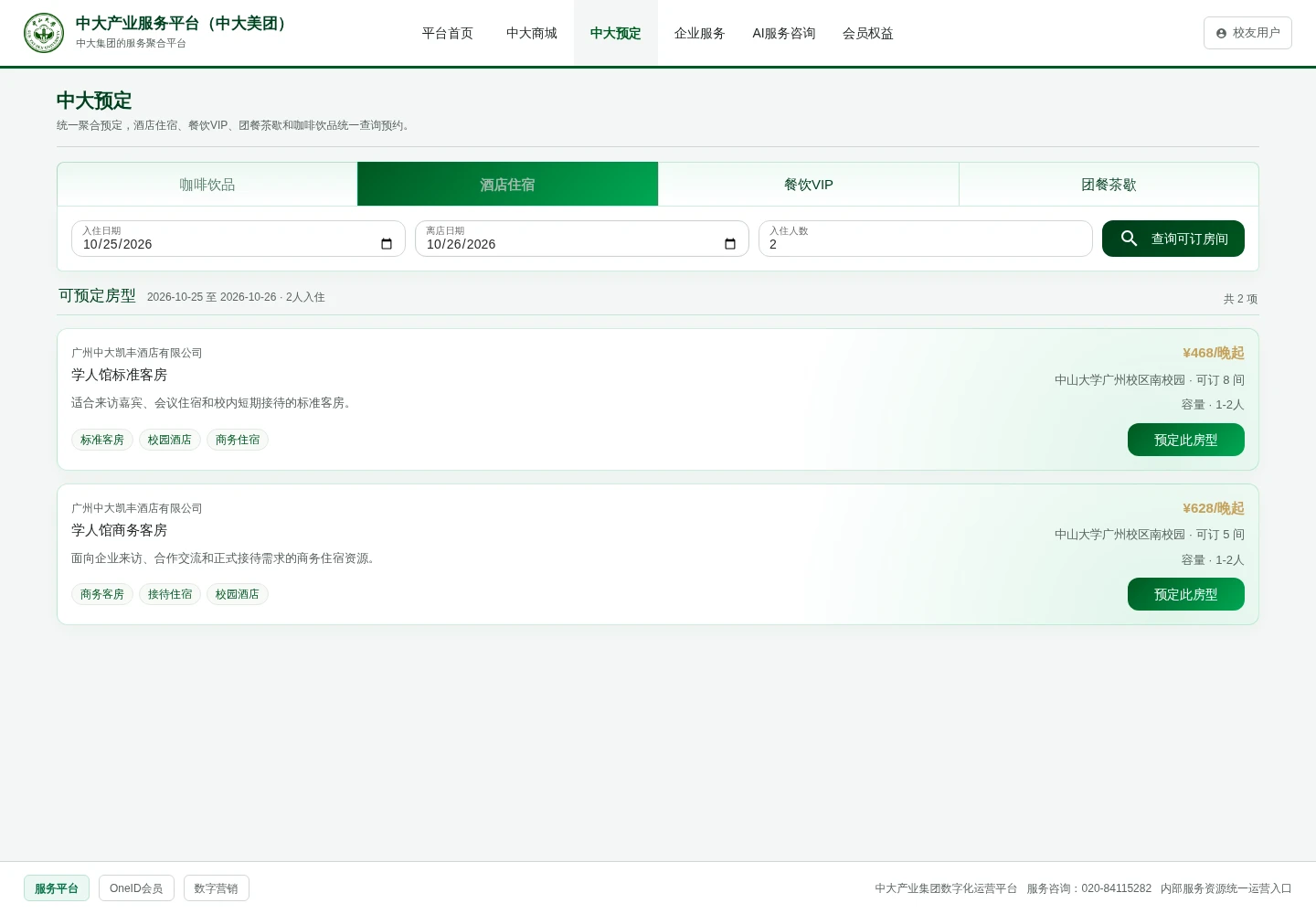Click the 校友用户 account button

pyautogui.click(x=1247, y=33)
